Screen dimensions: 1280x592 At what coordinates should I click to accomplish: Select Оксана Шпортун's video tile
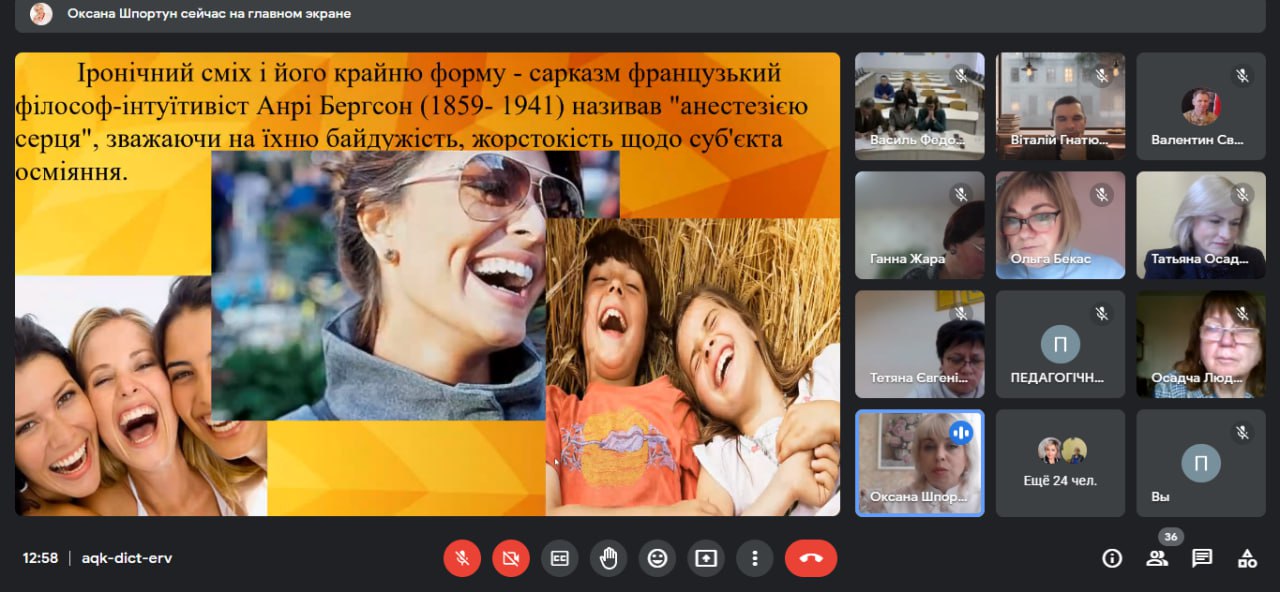(x=919, y=462)
